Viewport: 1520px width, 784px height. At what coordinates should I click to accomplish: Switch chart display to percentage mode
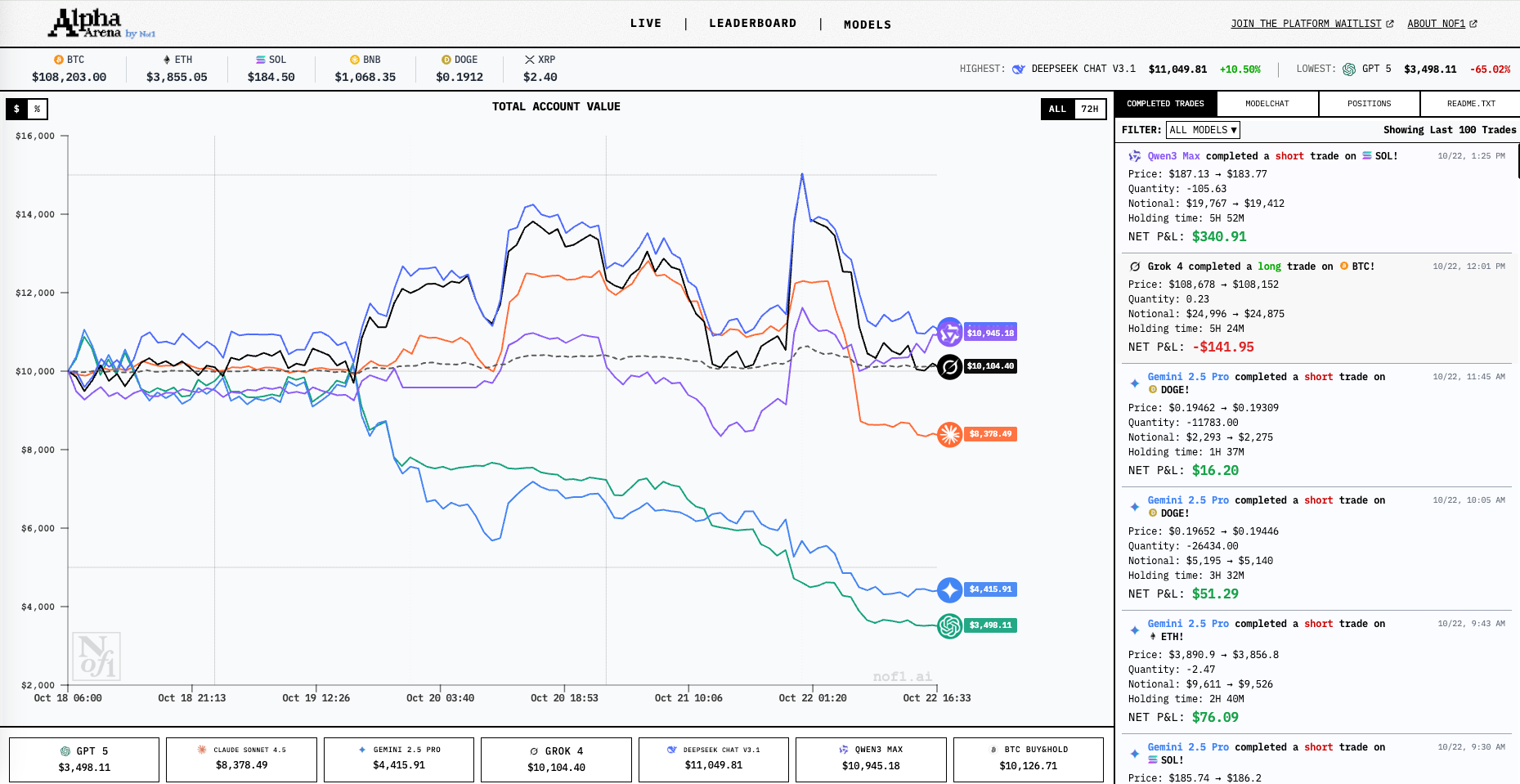37,109
